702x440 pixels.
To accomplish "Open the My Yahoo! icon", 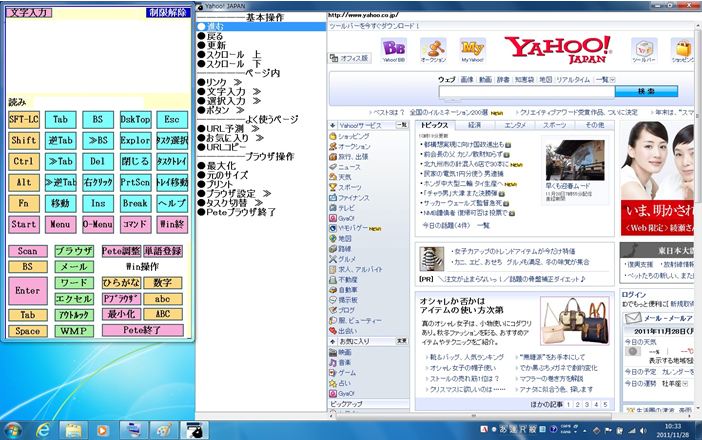I will coord(472,50).
